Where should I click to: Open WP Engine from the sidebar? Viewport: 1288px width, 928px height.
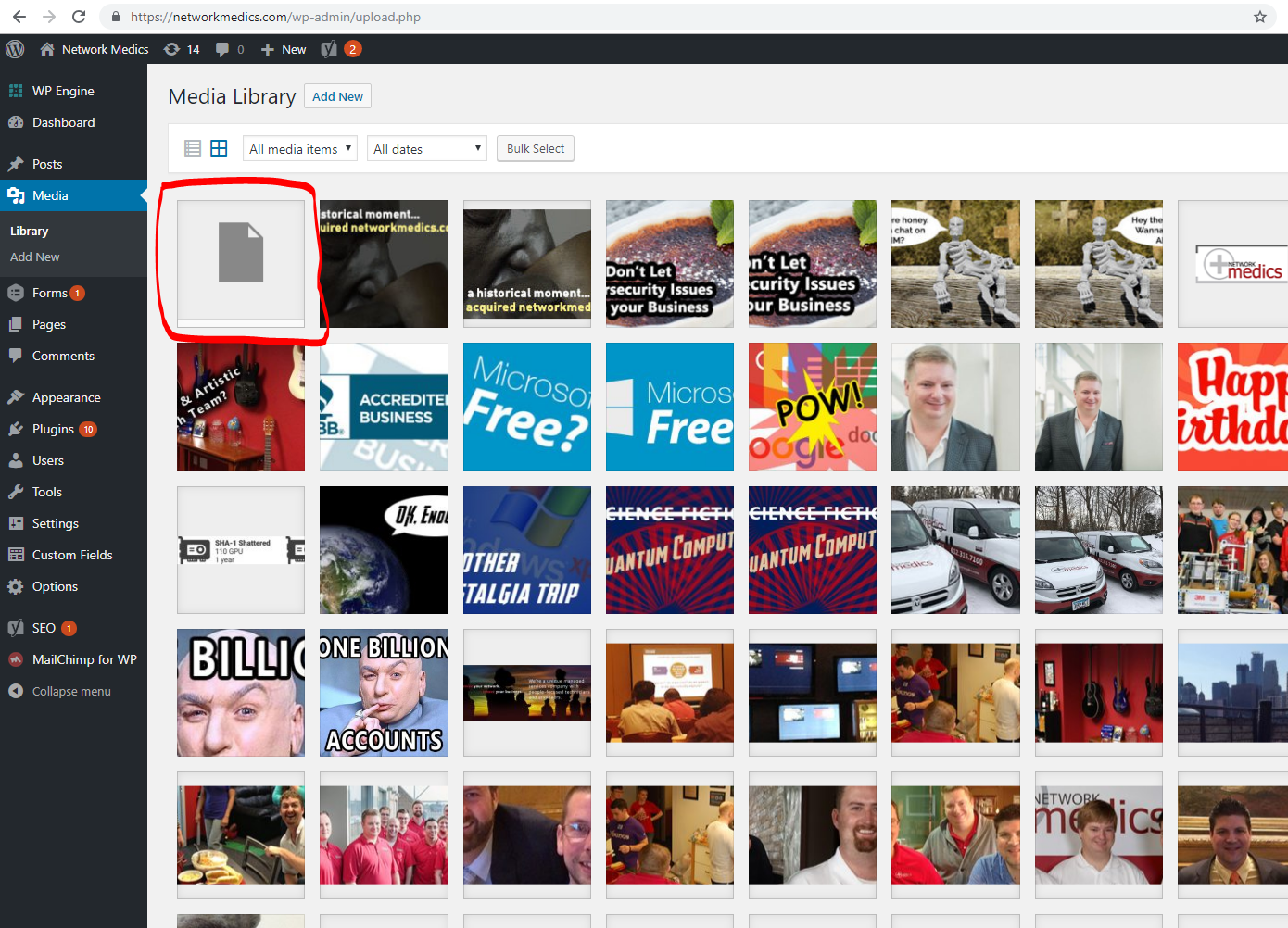[63, 91]
